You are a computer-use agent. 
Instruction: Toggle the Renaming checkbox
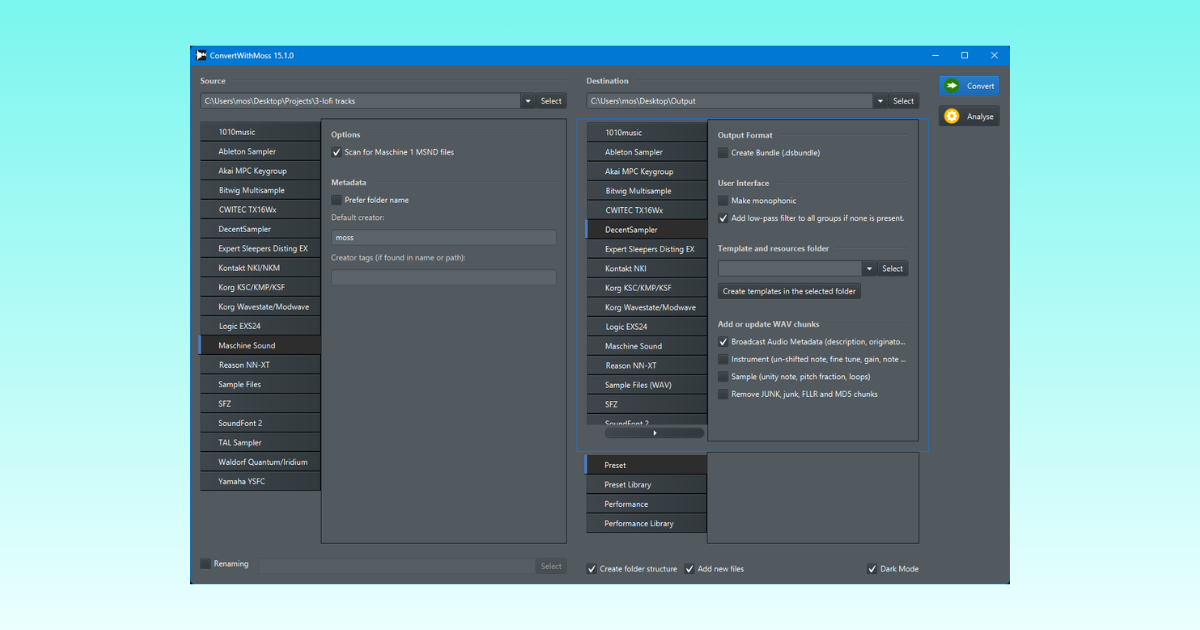[206, 564]
